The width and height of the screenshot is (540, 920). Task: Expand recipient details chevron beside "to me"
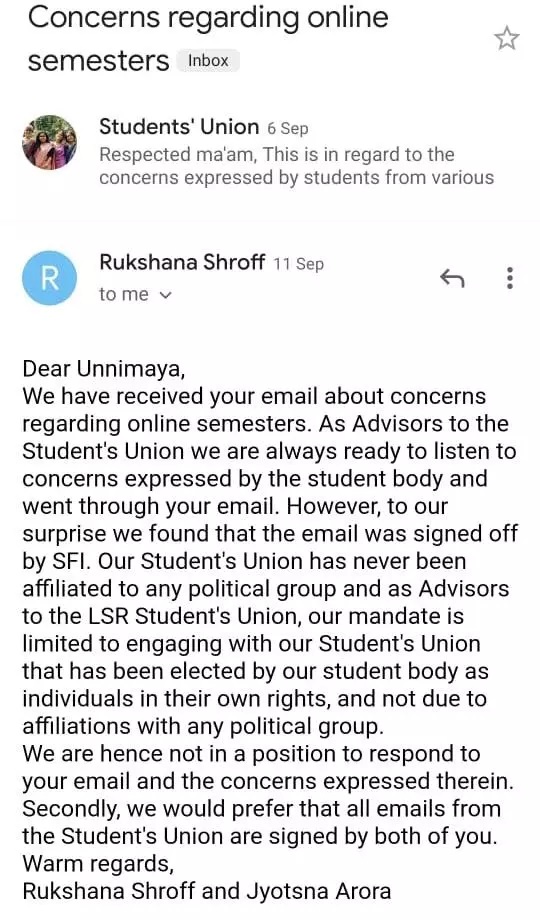pos(166,295)
